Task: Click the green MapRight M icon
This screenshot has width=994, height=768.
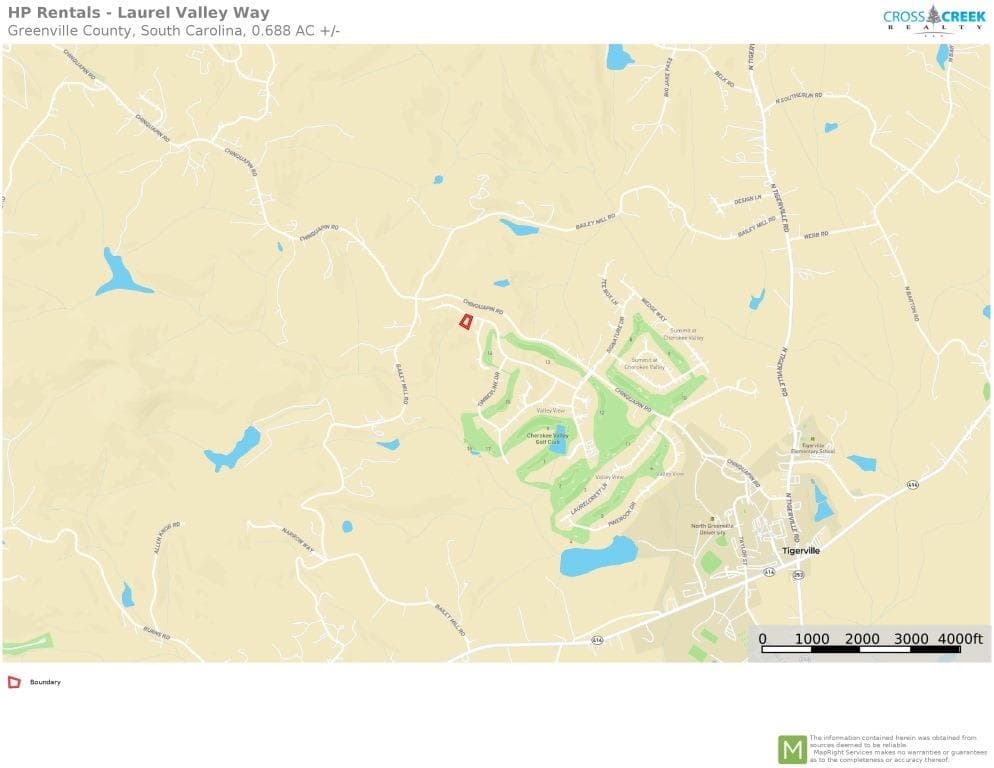Action: pyautogui.click(x=792, y=750)
